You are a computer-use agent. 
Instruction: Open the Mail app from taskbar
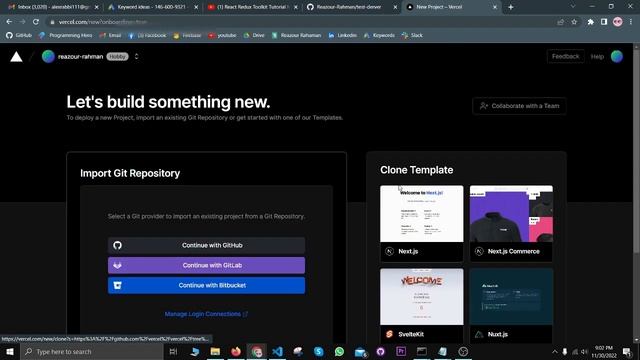(x=360, y=351)
